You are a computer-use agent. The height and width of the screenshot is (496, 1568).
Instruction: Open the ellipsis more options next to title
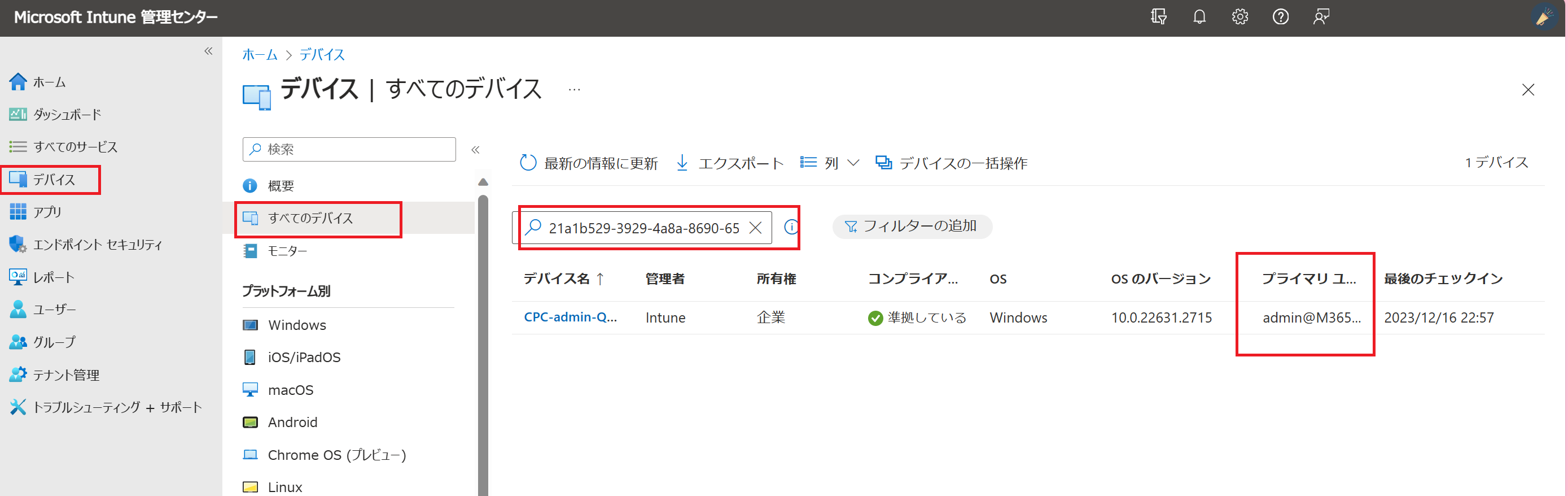point(574,90)
